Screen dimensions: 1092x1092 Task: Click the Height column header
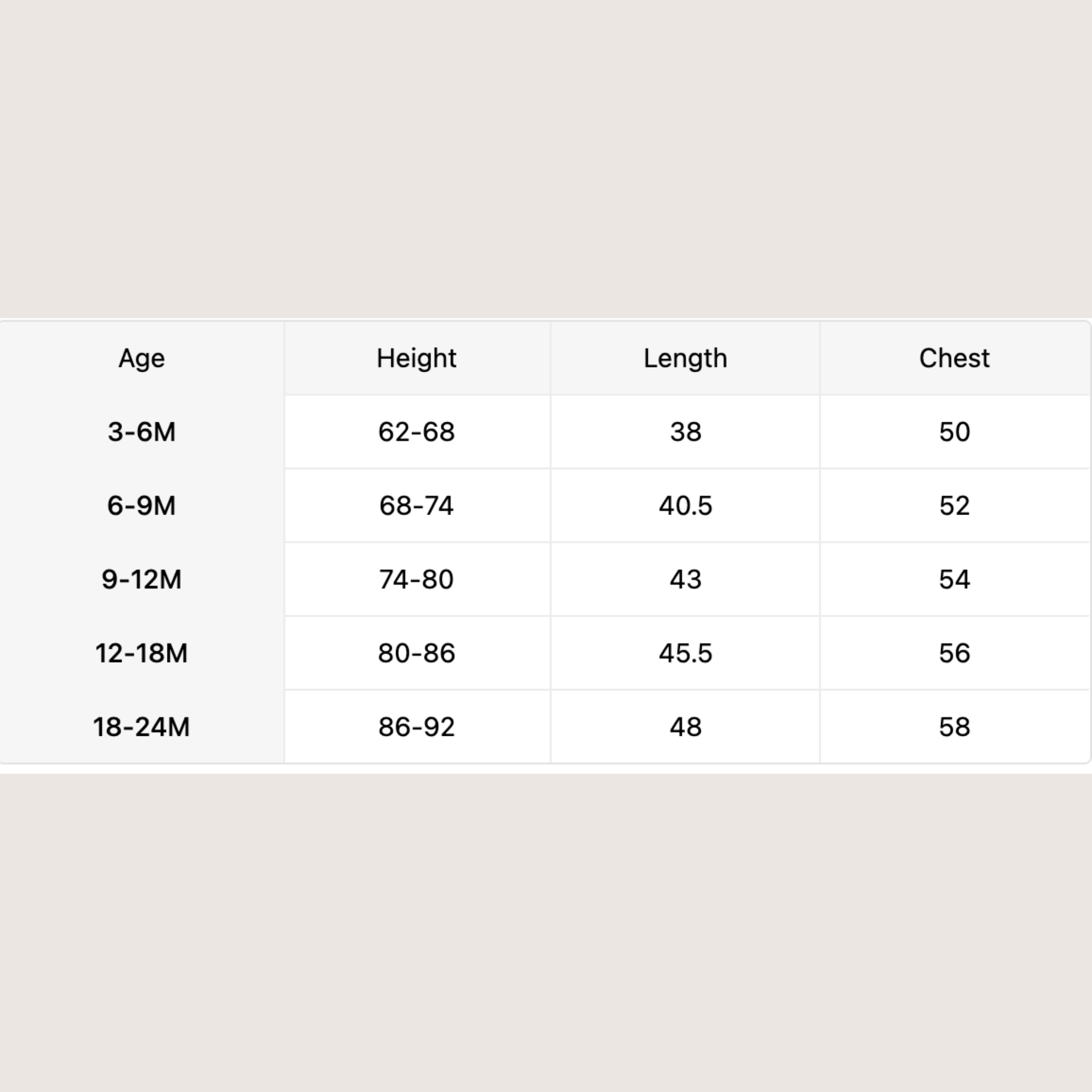pos(416,358)
